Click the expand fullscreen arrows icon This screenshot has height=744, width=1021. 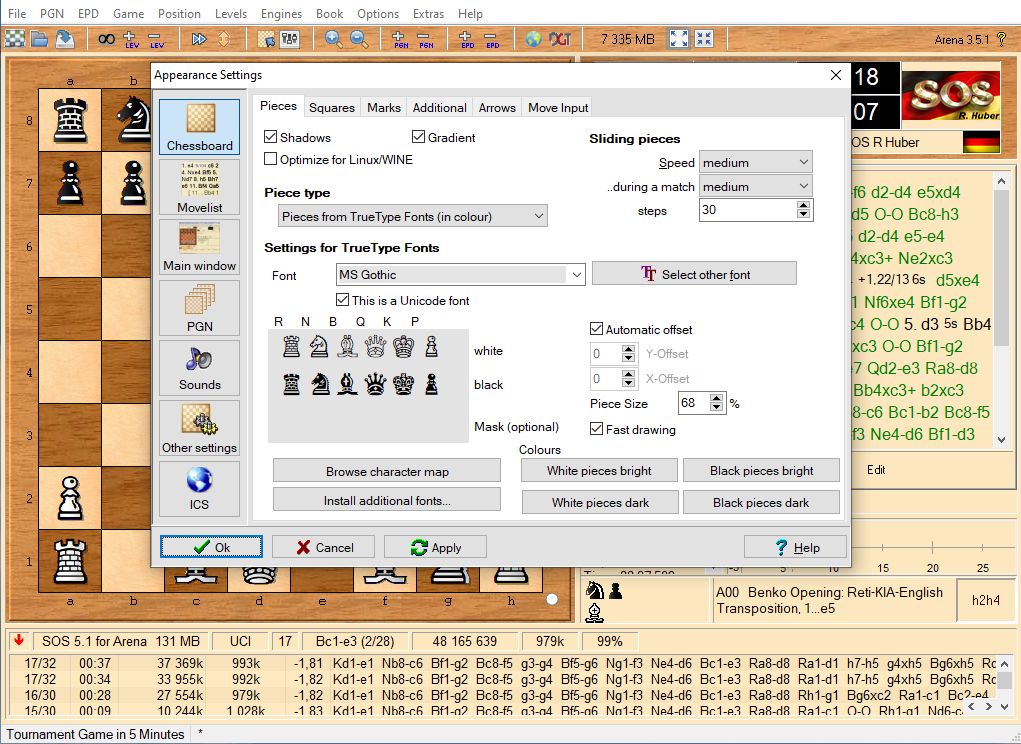coord(678,39)
